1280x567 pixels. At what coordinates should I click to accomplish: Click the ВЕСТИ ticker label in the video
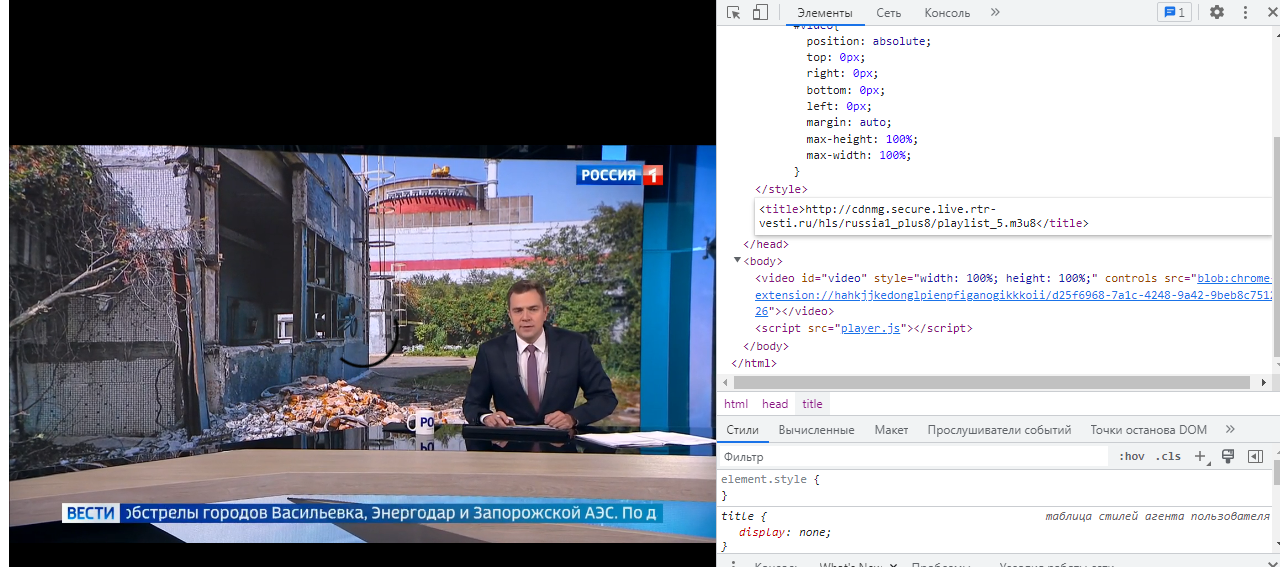tap(91, 513)
